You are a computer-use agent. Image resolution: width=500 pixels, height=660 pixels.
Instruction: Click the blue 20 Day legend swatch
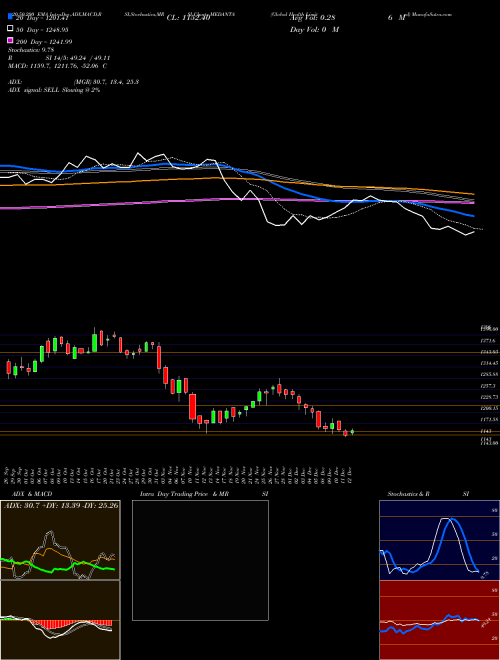pos(10,17)
